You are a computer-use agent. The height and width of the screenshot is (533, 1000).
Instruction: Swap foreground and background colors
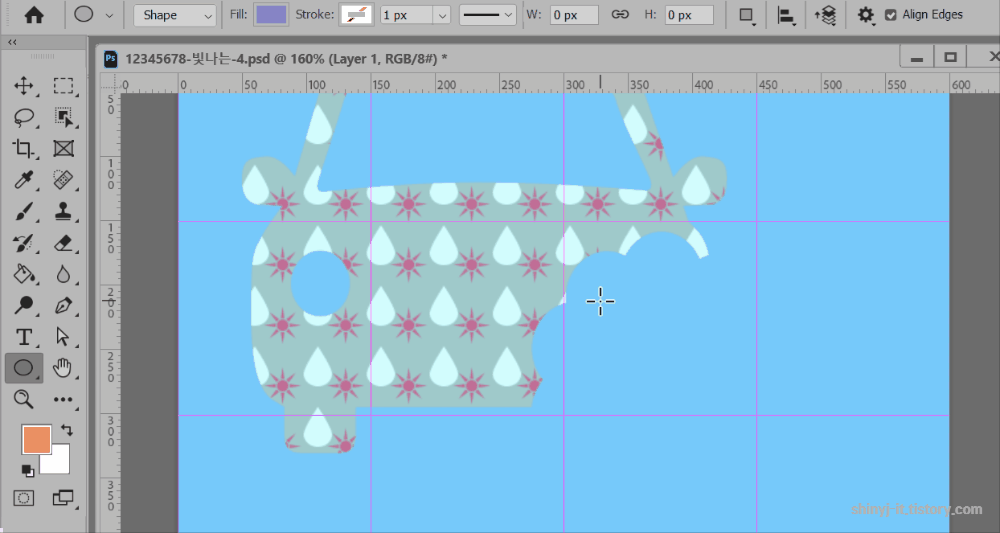tap(66, 430)
